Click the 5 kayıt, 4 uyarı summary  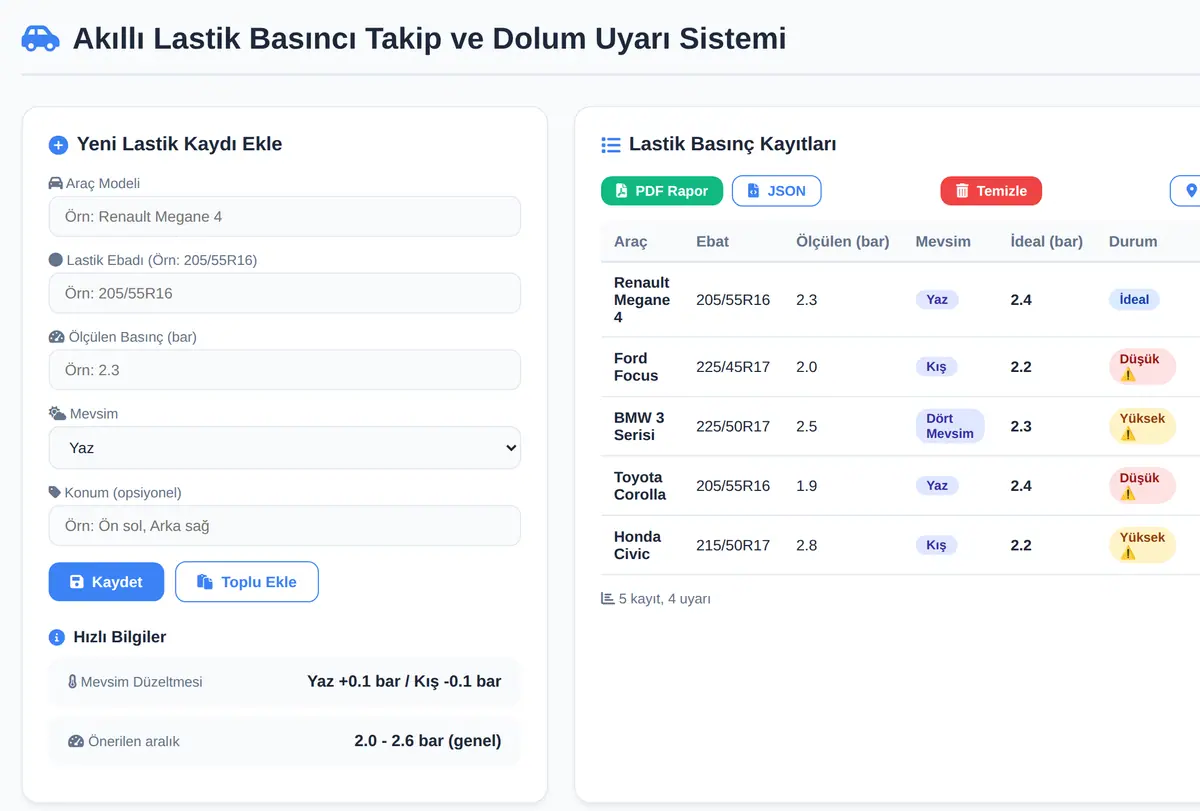656,599
